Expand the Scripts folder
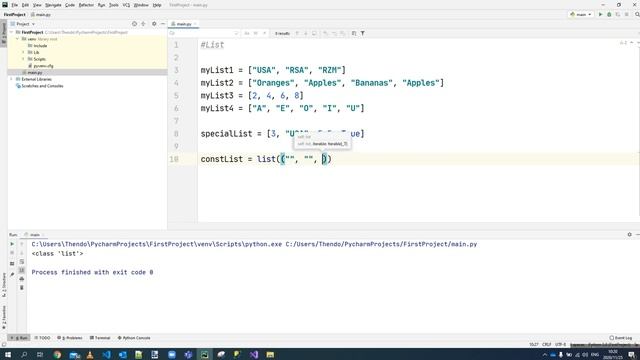 pos(23,59)
